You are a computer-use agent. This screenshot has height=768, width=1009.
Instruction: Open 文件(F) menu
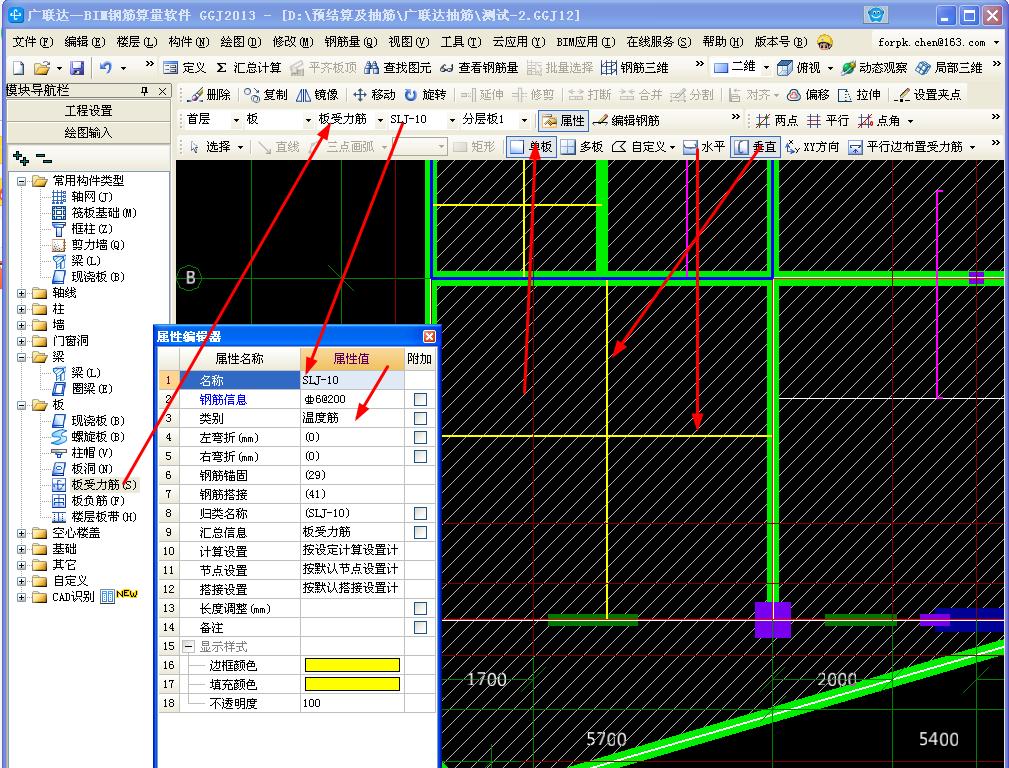(32, 42)
